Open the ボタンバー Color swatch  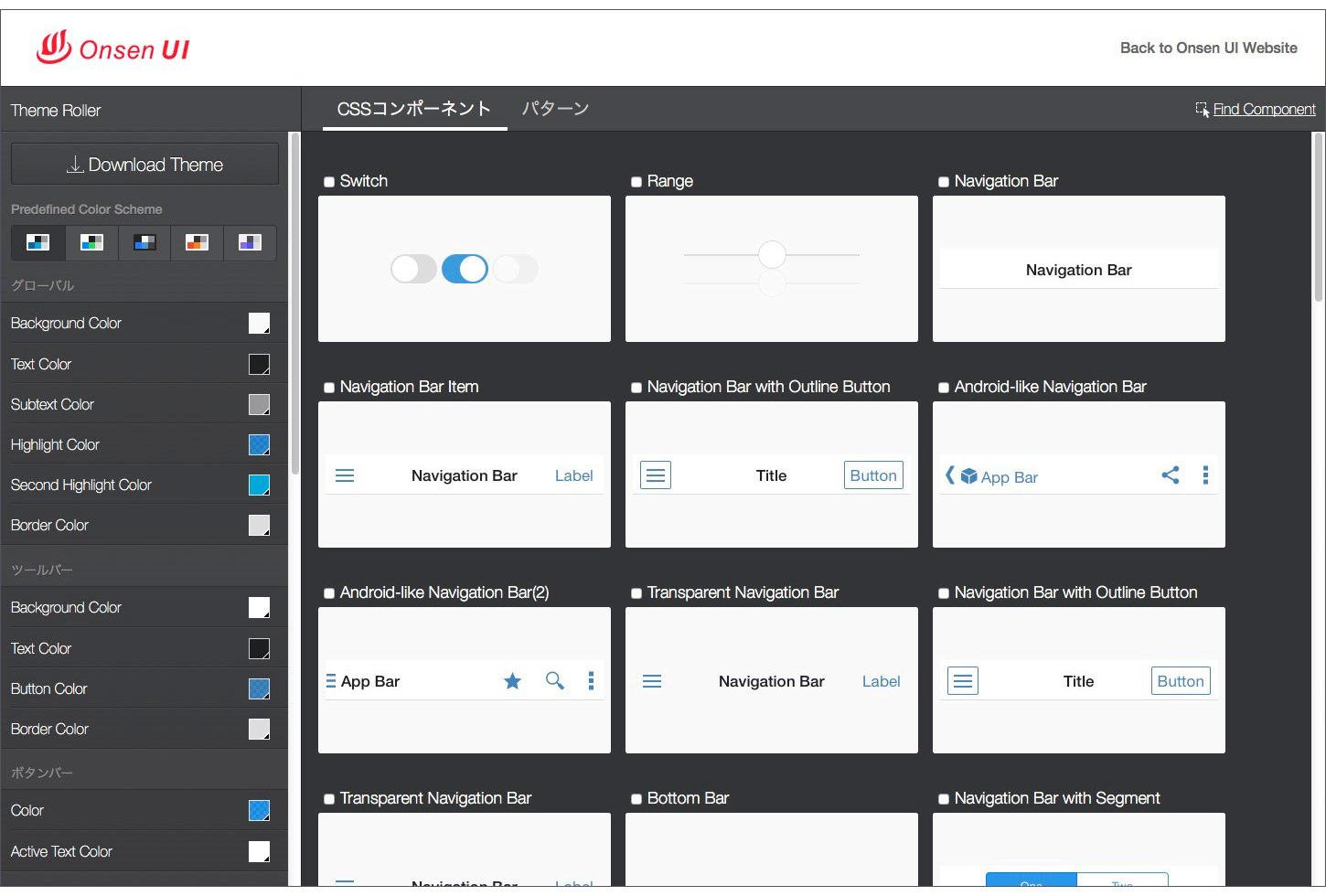[260, 810]
